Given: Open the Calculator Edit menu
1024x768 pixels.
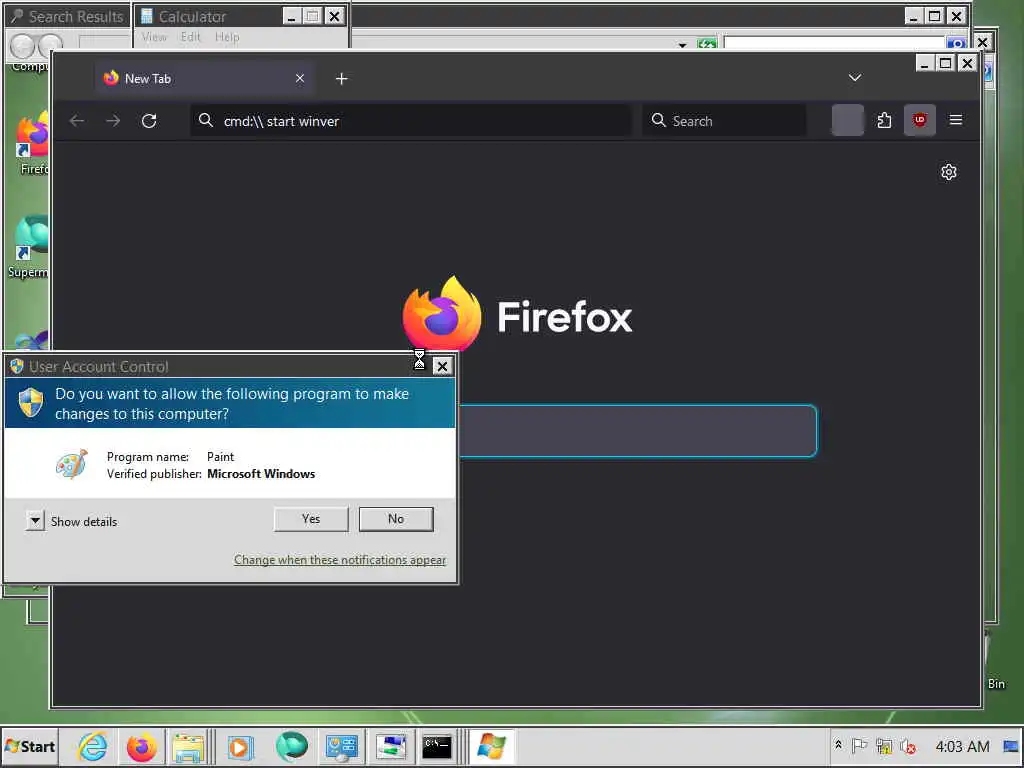Looking at the screenshot, I should (191, 37).
